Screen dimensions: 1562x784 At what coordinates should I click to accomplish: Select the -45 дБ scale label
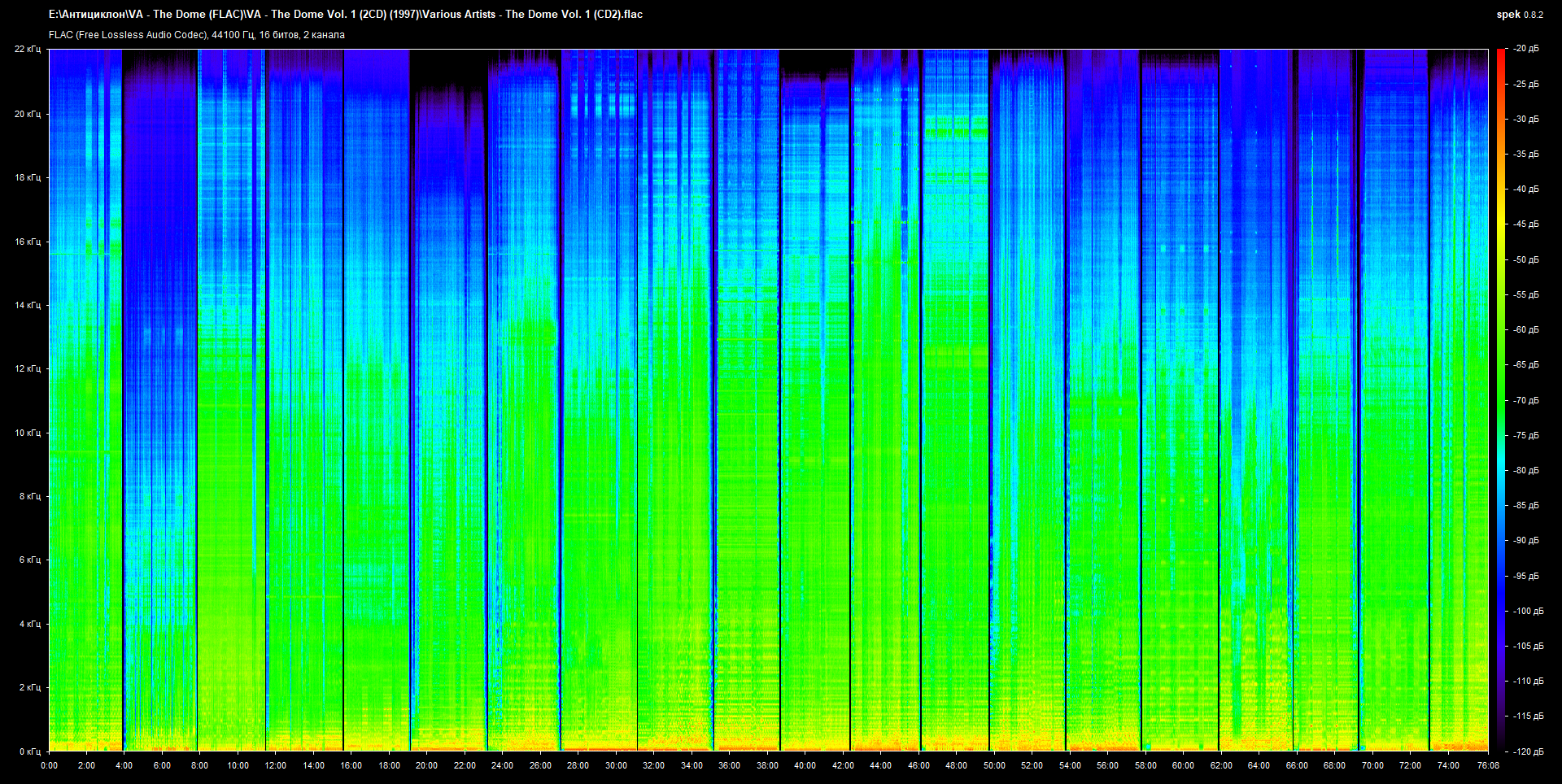1526,224
